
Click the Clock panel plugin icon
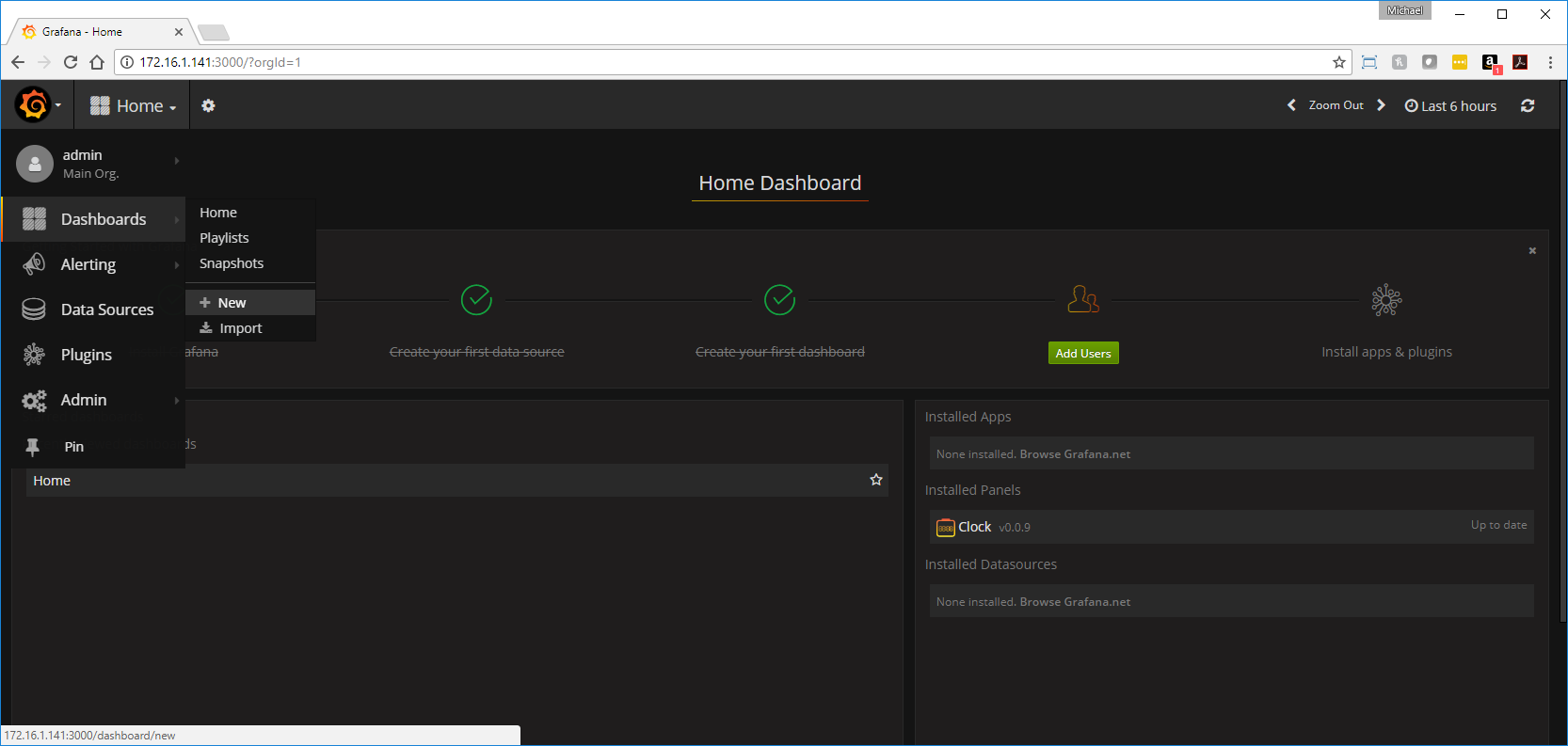click(946, 528)
